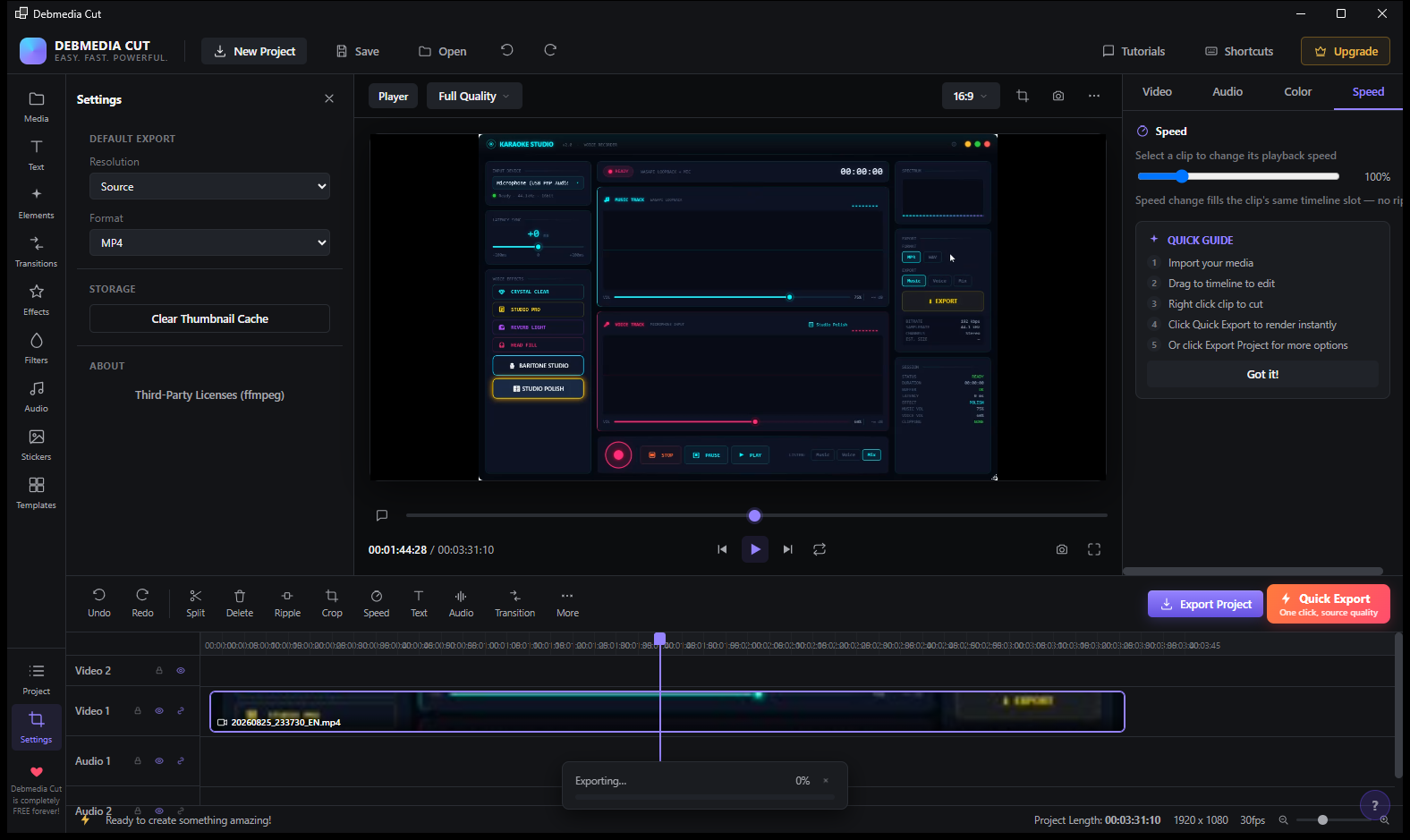Open the Resolution dropdown set to Source

pyautogui.click(x=209, y=186)
